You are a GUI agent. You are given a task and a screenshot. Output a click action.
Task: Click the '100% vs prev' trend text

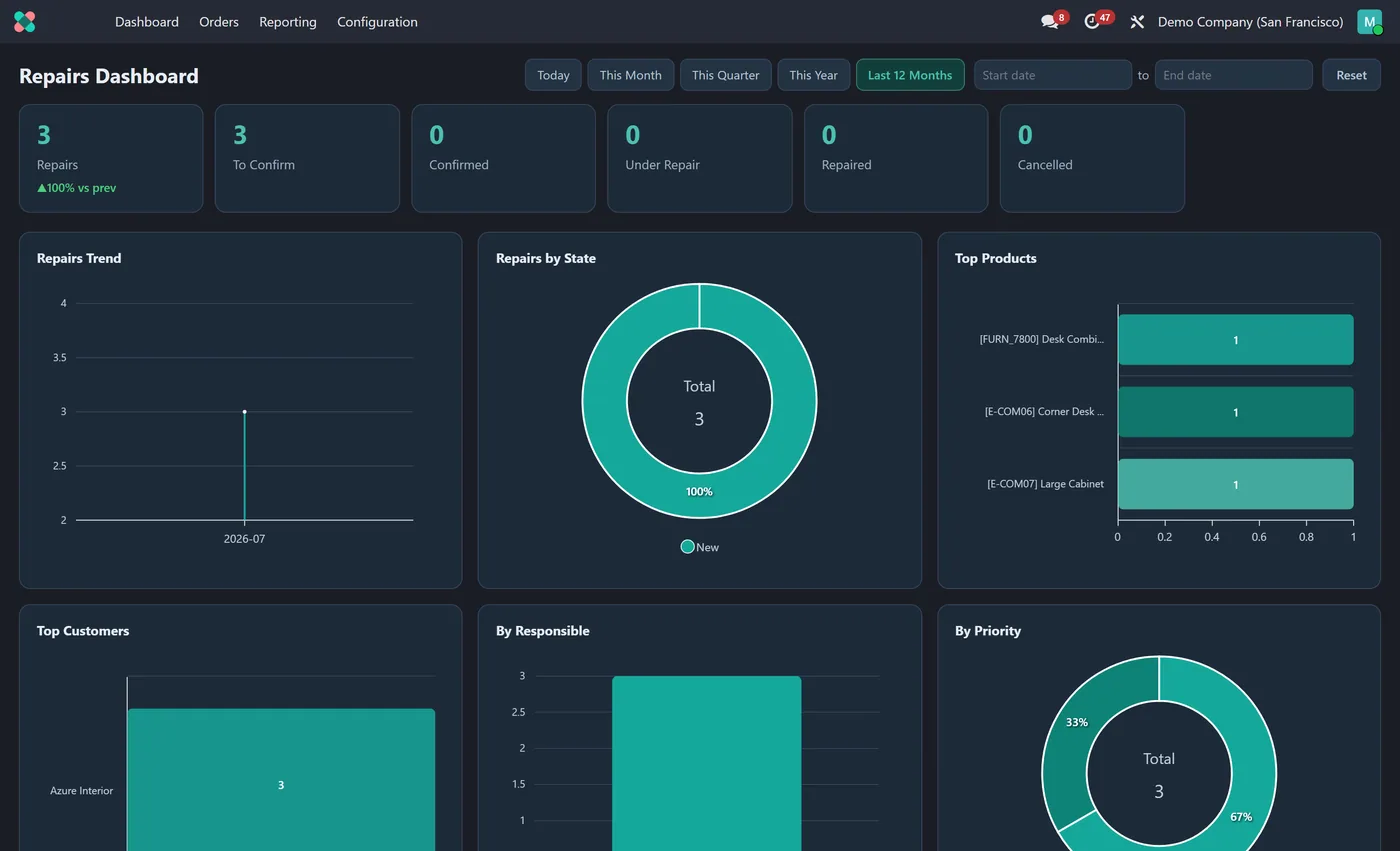pyautogui.click(x=76, y=188)
